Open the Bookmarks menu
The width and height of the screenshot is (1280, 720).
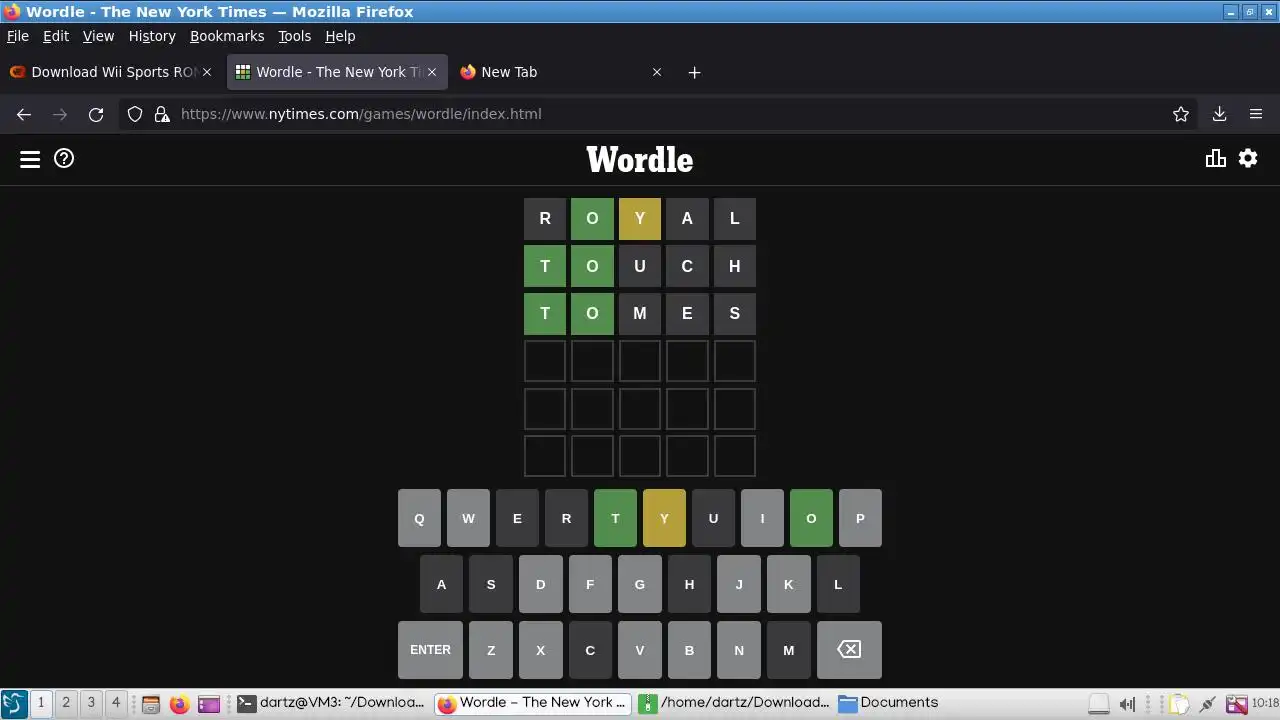click(227, 36)
